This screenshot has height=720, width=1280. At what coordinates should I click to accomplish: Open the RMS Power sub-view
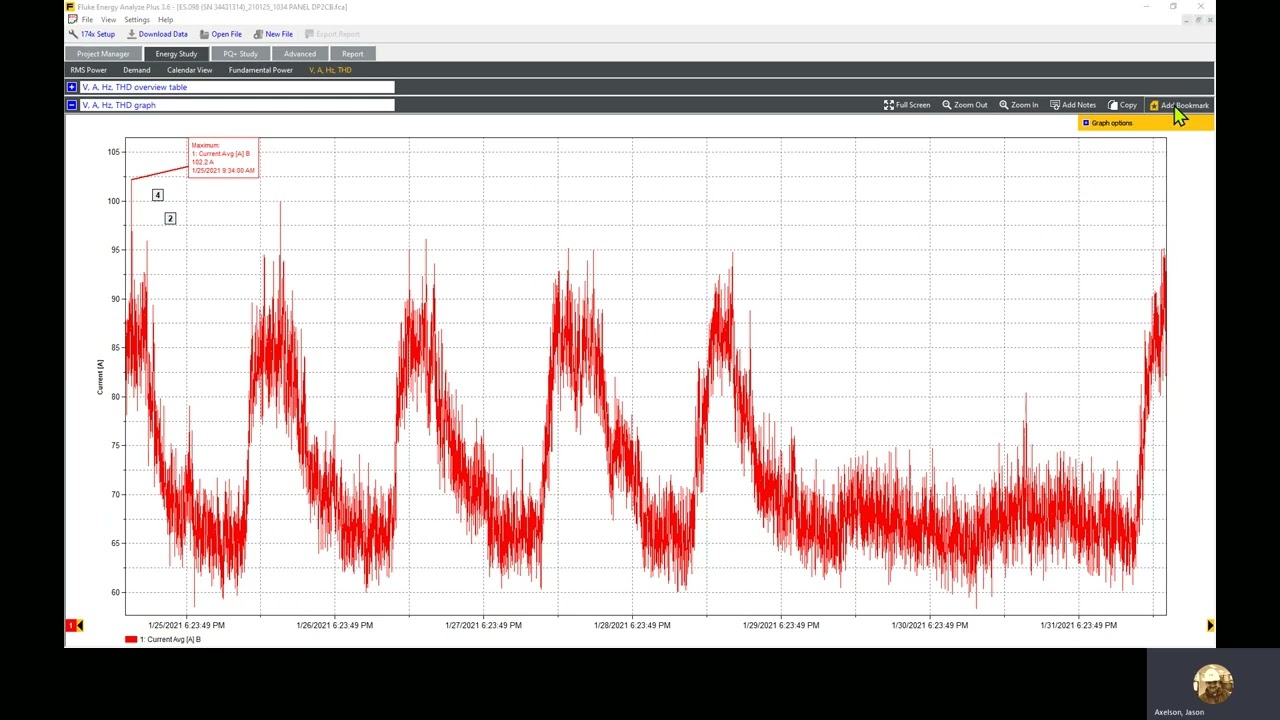coord(88,70)
